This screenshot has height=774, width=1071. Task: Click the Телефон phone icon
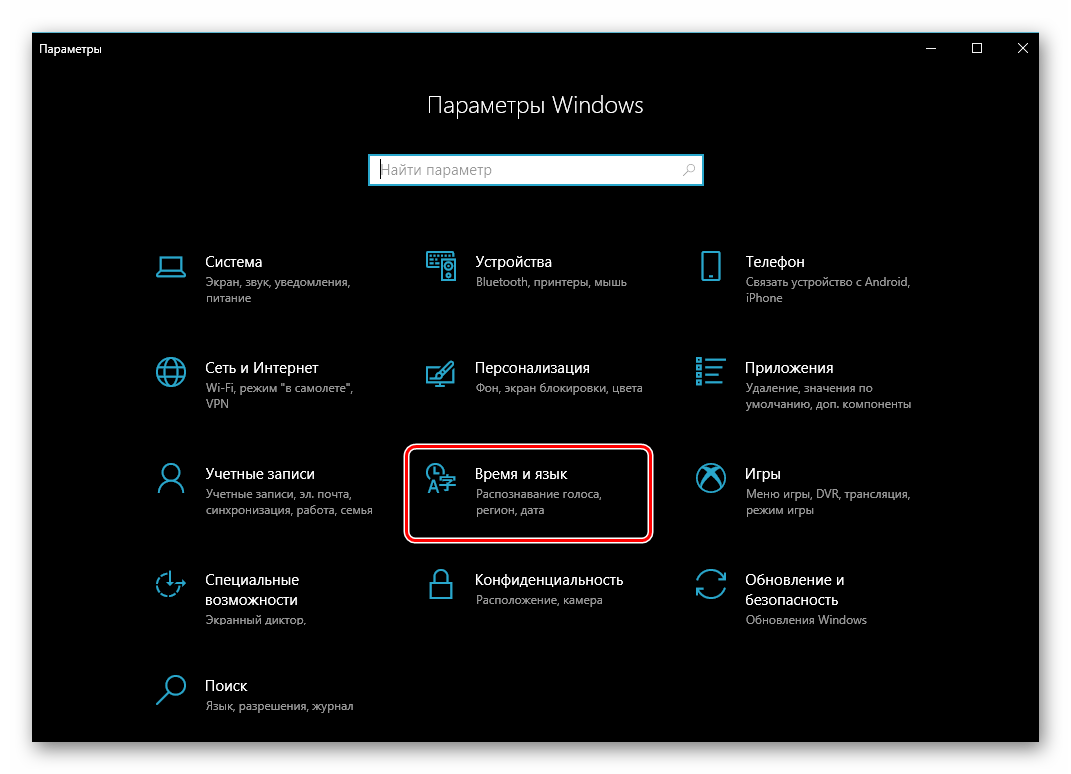pos(710,265)
